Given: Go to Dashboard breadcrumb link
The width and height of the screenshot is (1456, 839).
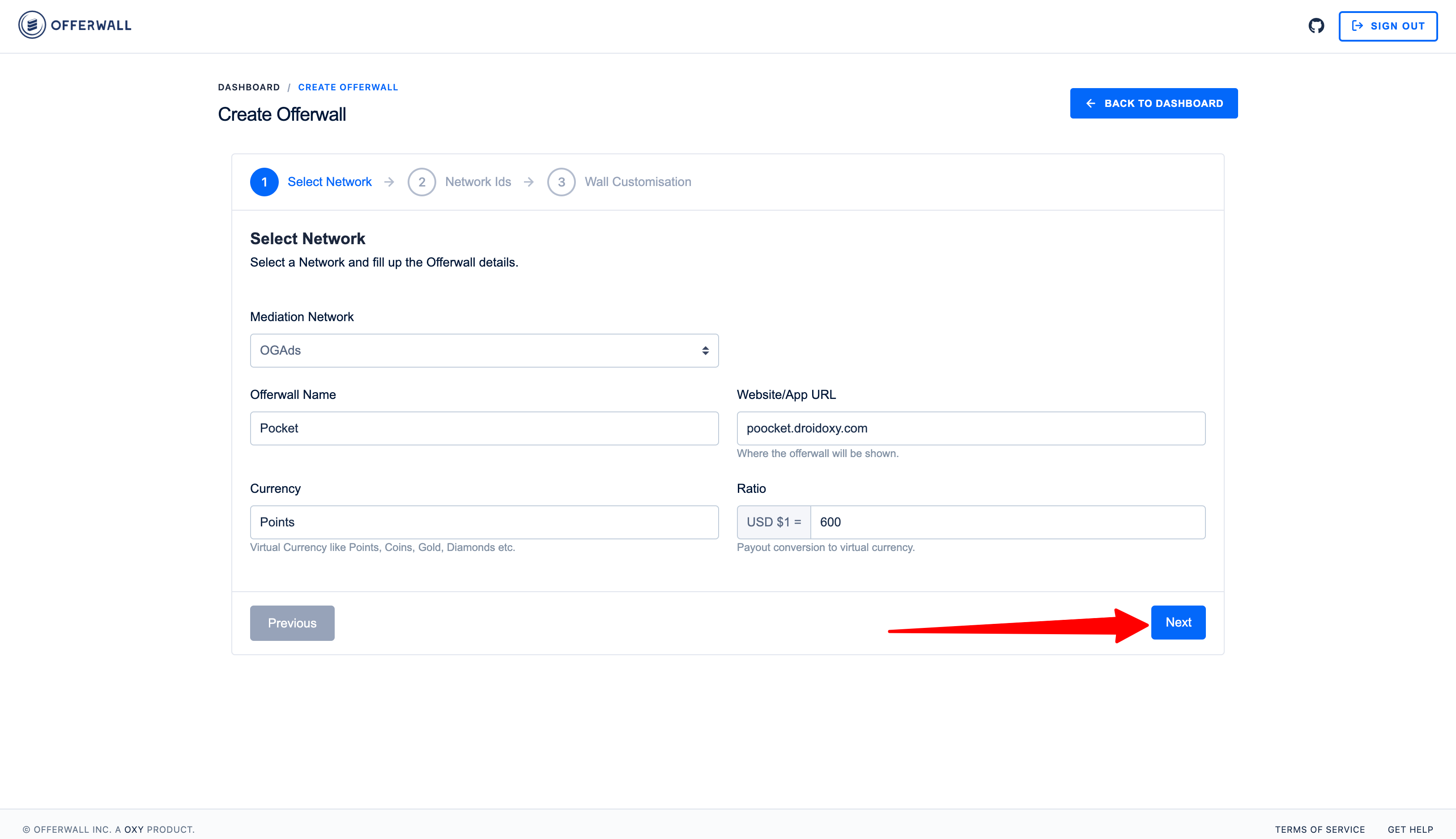Looking at the screenshot, I should 248,87.
